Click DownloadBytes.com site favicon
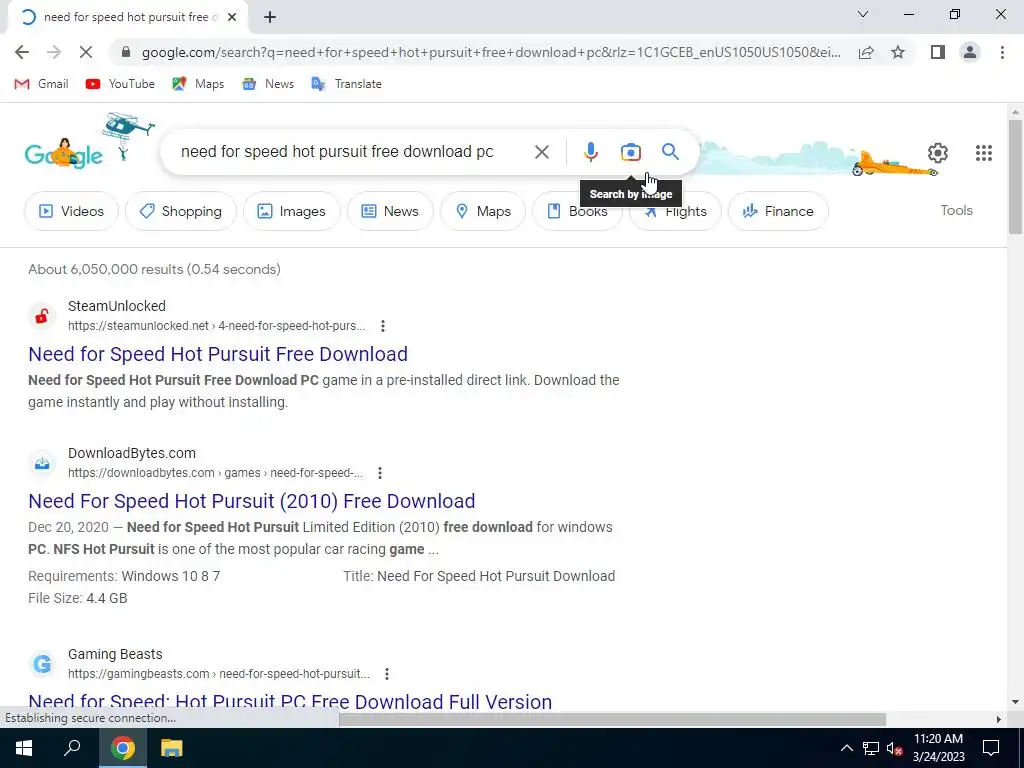The width and height of the screenshot is (1024, 768). coord(42,463)
